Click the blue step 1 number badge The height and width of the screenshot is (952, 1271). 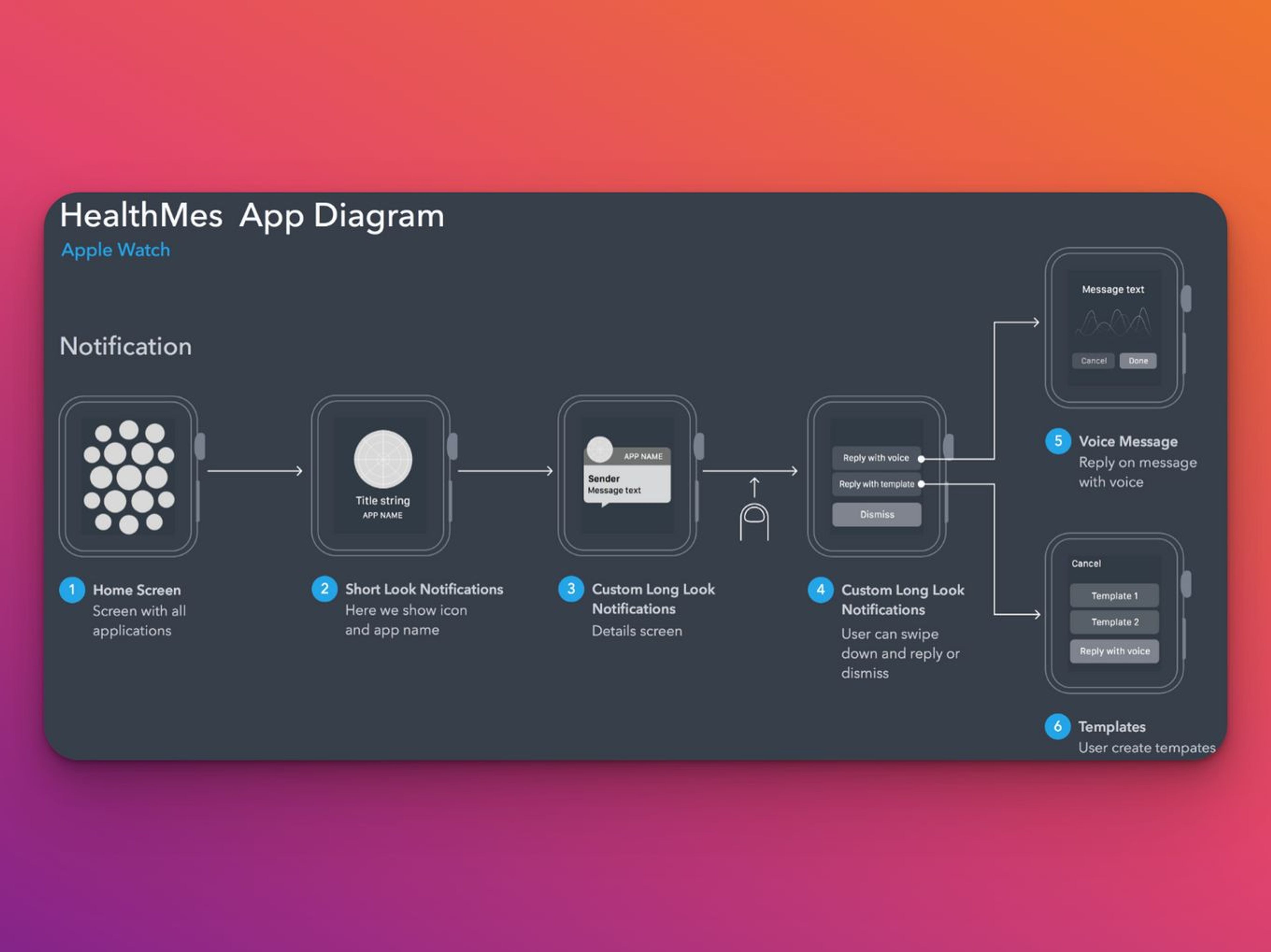click(72, 590)
